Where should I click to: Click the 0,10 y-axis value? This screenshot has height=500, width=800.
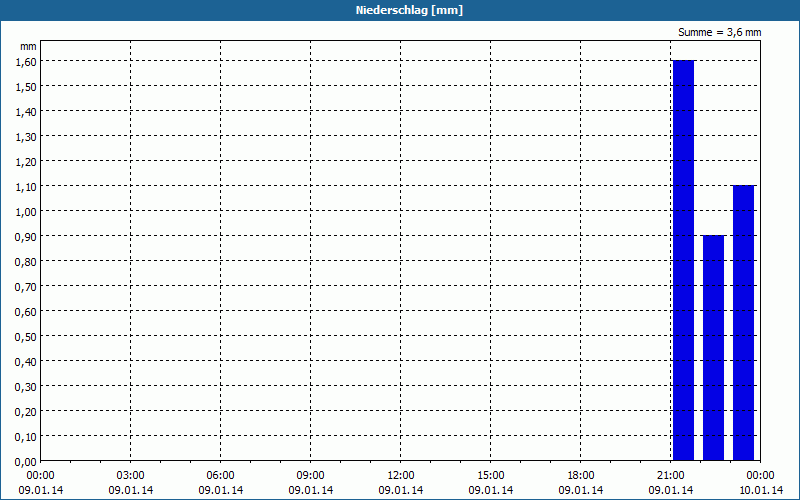coord(26,437)
